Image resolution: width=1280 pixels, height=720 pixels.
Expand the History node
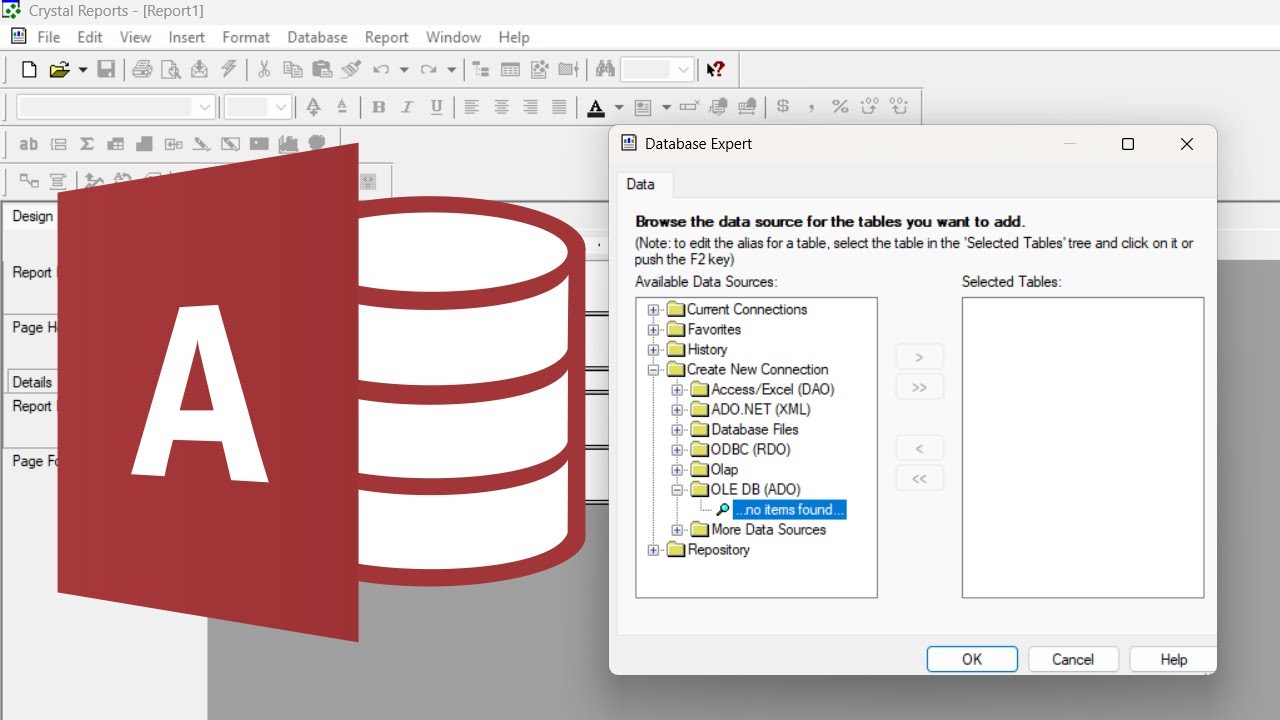(x=654, y=350)
